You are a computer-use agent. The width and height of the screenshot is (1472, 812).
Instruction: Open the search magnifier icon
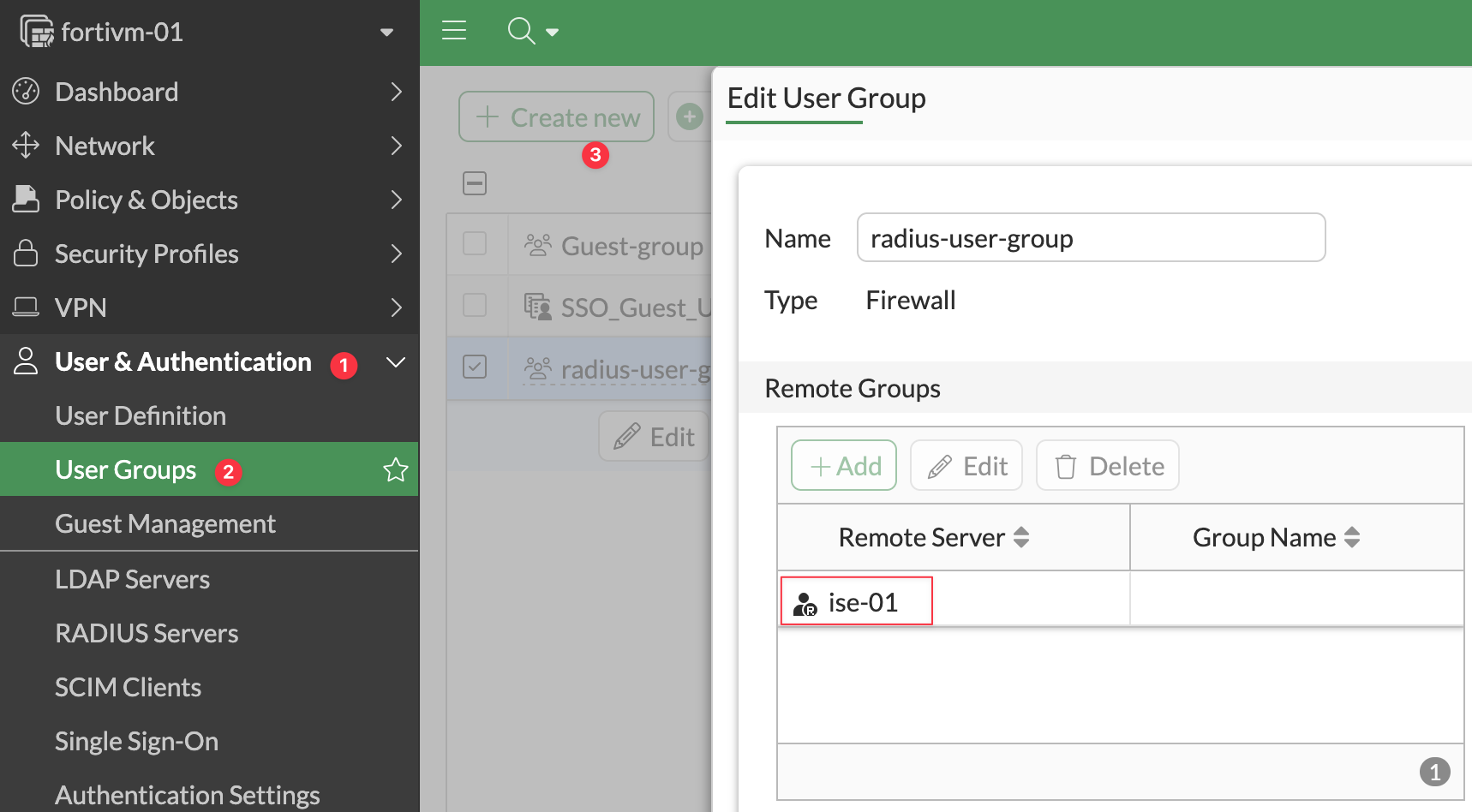[521, 31]
